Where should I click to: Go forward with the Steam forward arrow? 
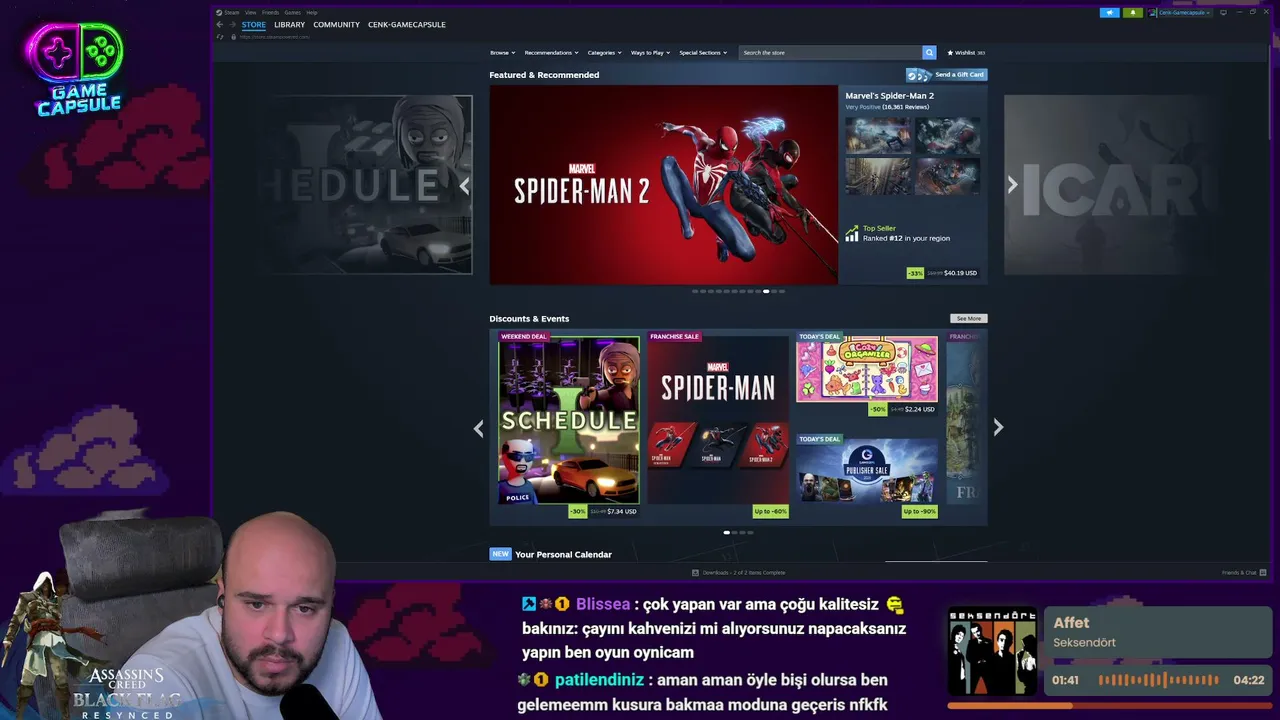[232, 24]
